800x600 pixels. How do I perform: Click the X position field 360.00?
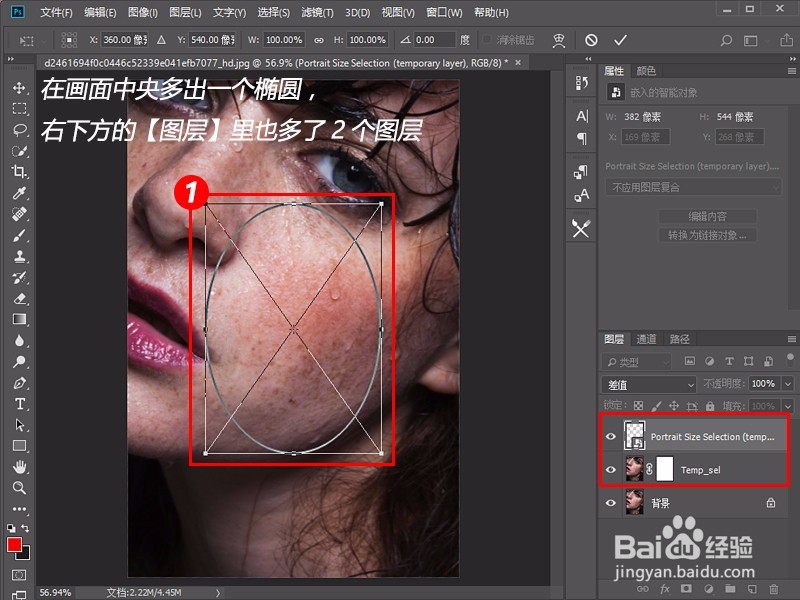pos(124,40)
